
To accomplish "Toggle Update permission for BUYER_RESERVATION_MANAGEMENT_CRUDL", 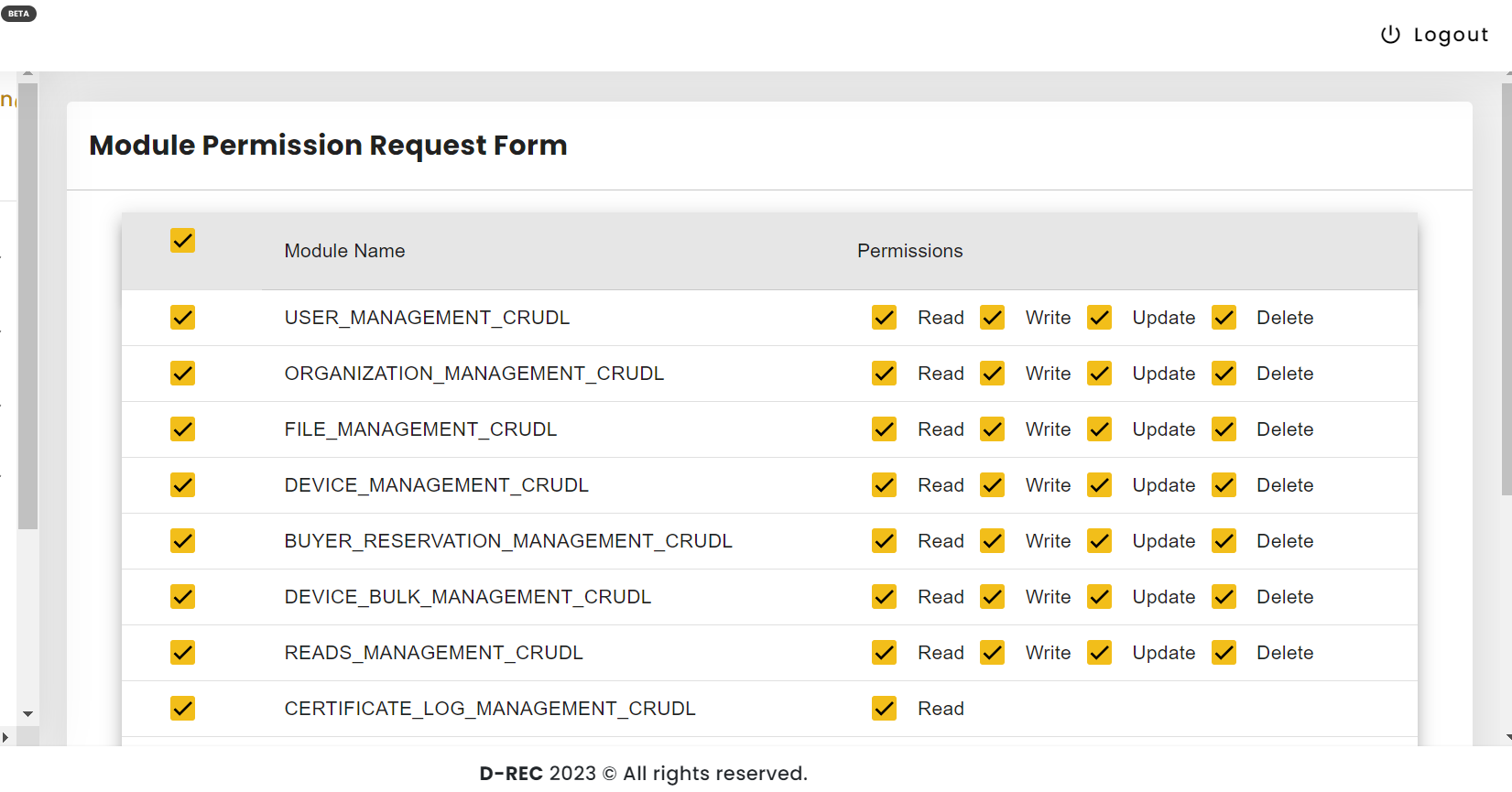I will 1099,541.
